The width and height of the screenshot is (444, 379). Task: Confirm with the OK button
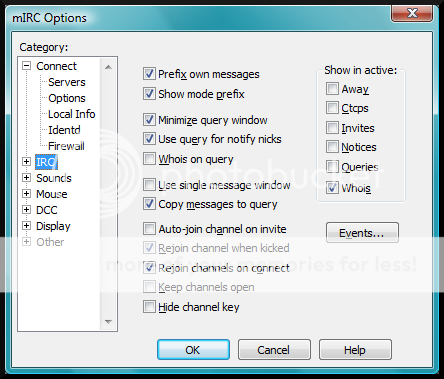[x=193, y=350]
